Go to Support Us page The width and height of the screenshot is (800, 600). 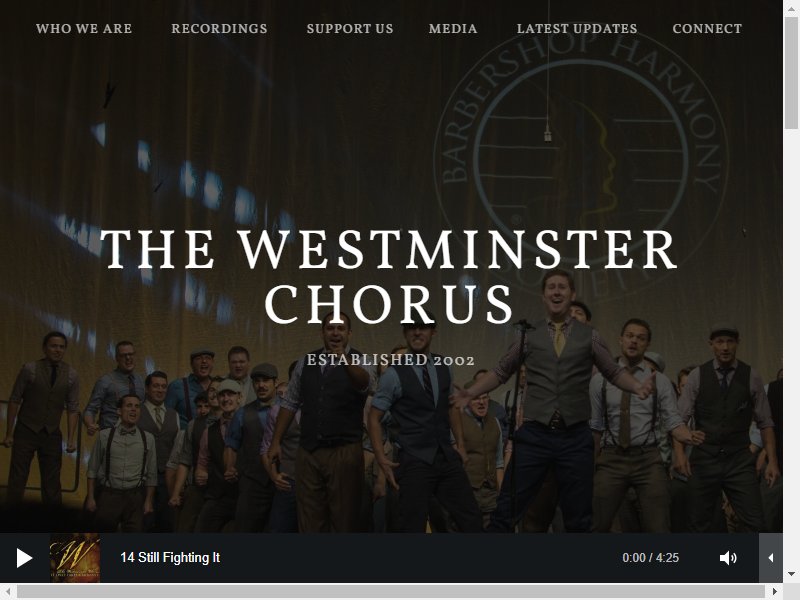[350, 29]
